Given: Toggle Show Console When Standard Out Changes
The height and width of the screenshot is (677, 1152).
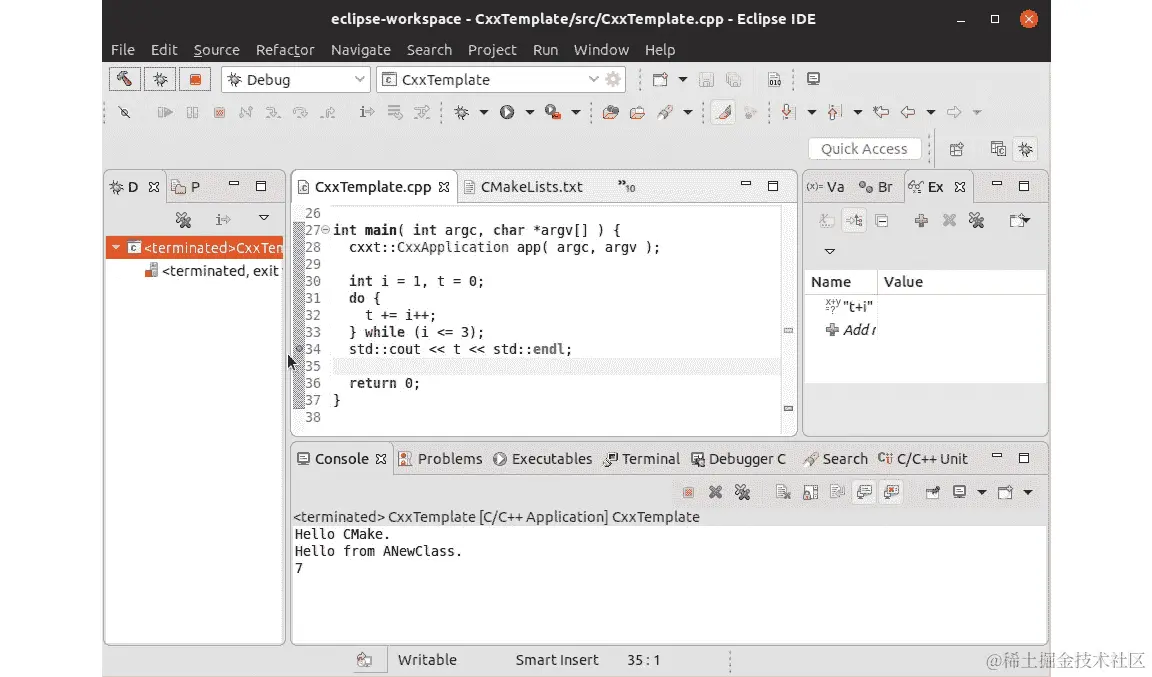Looking at the screenshot, I should point(865,492).
